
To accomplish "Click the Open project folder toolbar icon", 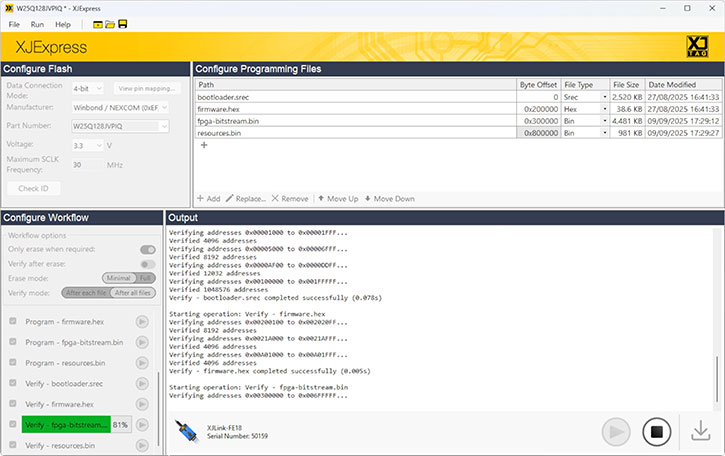I will pos(110,25).
